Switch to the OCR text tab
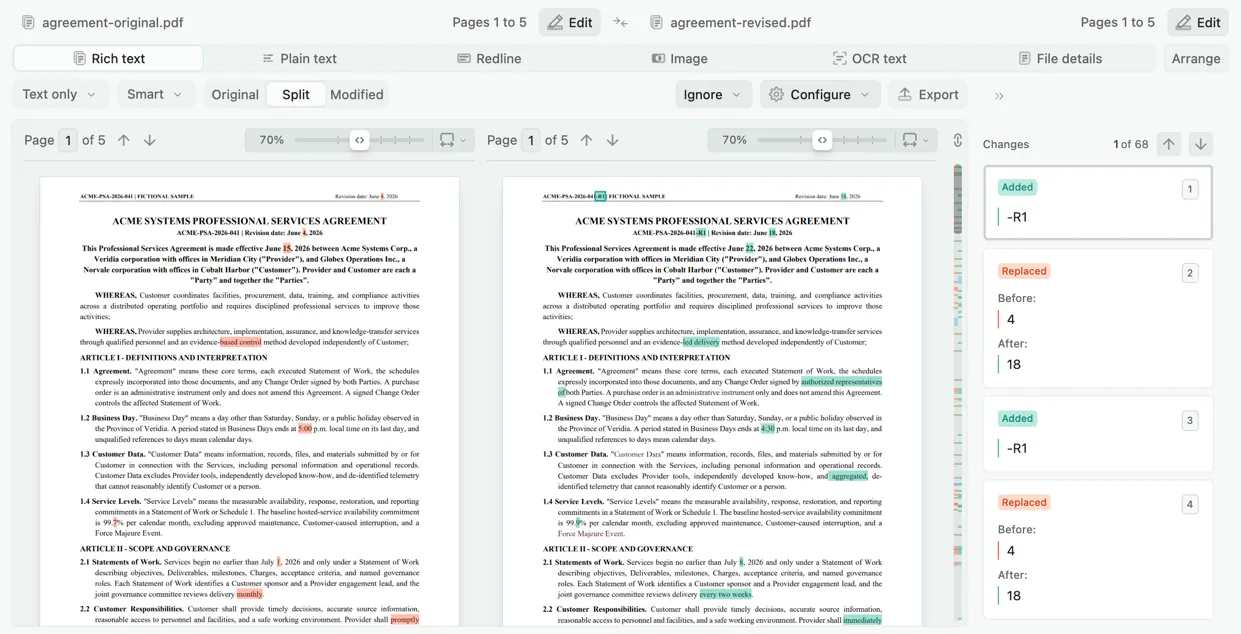The width and height of the screenshot is (1241, 634). (869, 58)
